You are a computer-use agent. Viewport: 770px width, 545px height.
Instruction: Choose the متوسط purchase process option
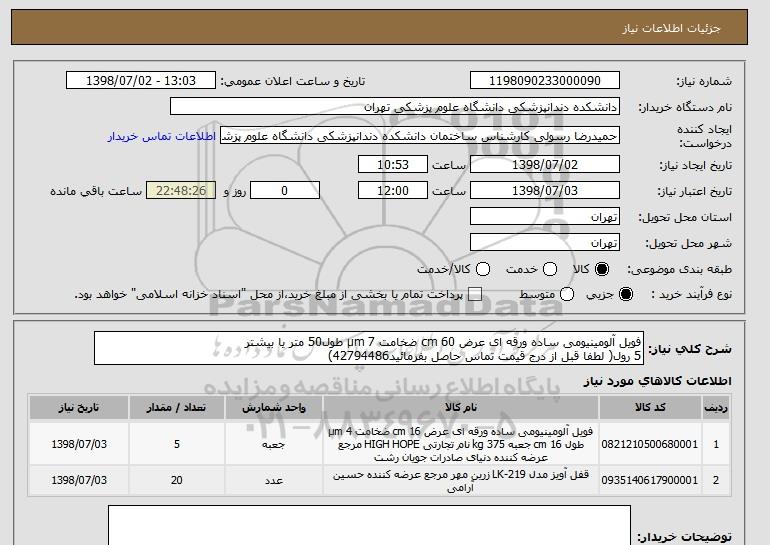click(x=567, y=294)
